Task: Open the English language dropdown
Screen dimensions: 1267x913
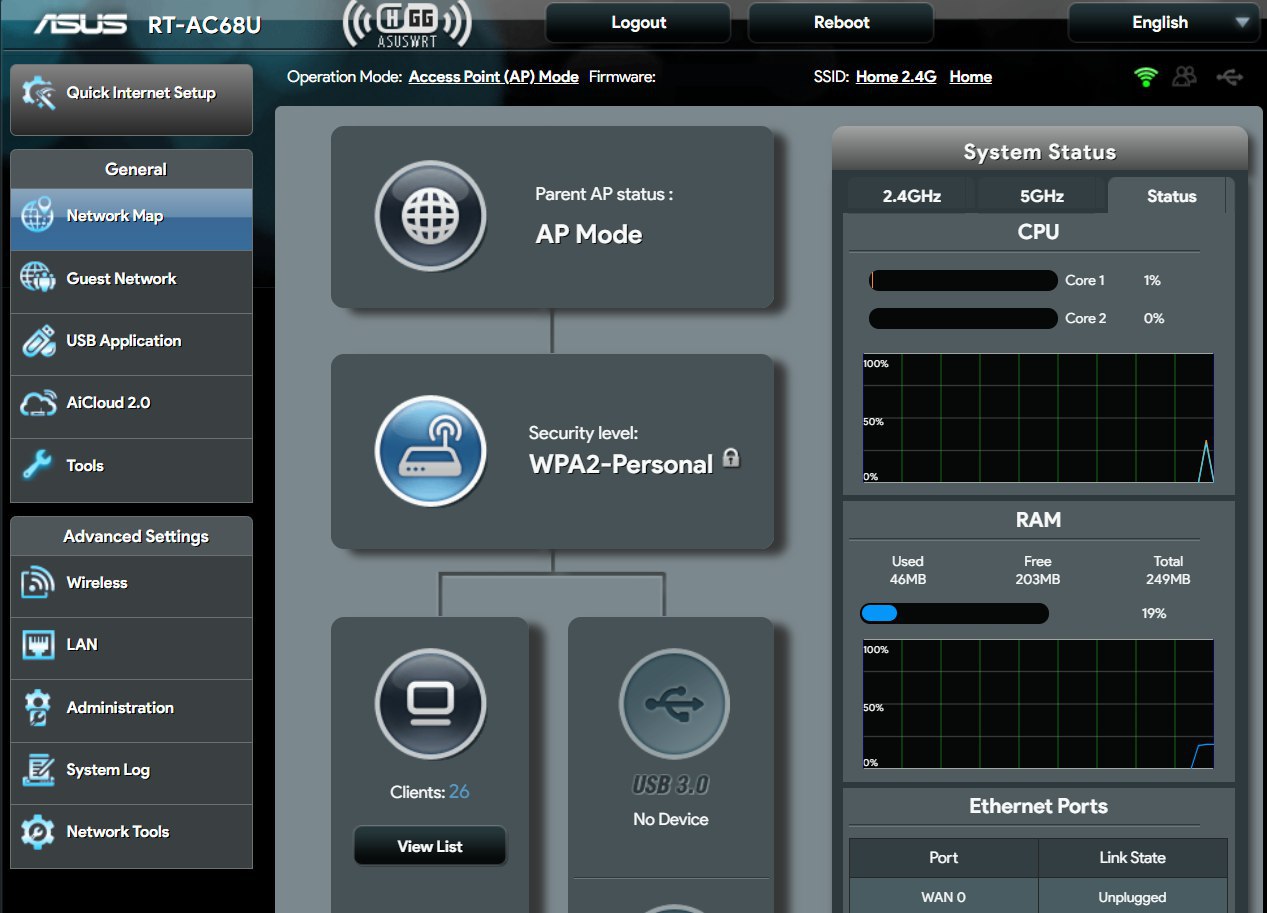Action: pyautogui.click(x=1160, y=23)
